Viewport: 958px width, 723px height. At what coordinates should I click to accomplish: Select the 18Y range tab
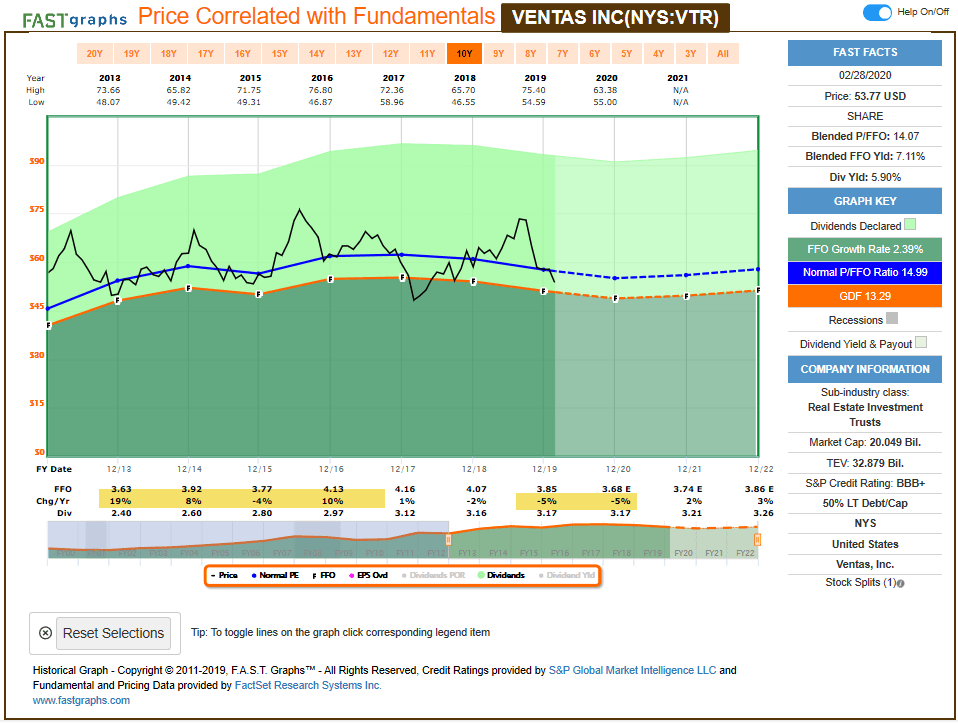169,54
